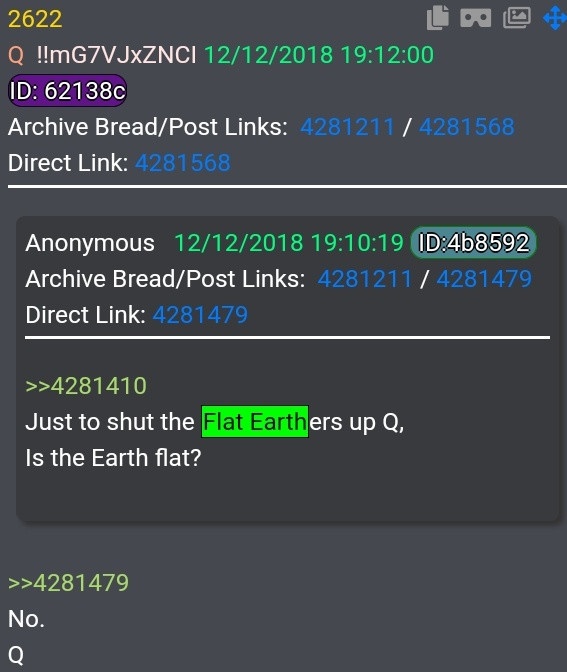Open the VR goggles icon view
567x672 pixels.
pos(476,18)
